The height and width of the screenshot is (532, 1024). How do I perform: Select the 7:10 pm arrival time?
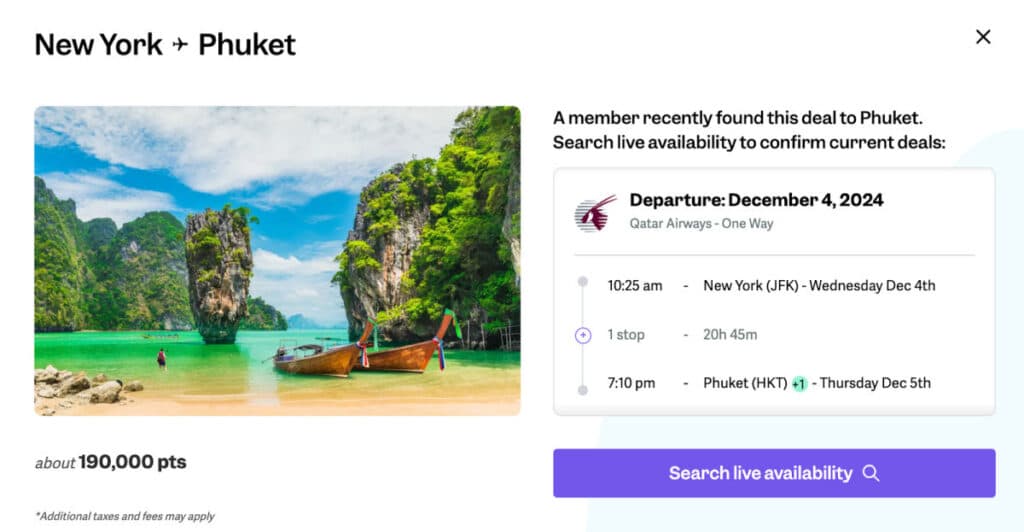coord(632,383)
